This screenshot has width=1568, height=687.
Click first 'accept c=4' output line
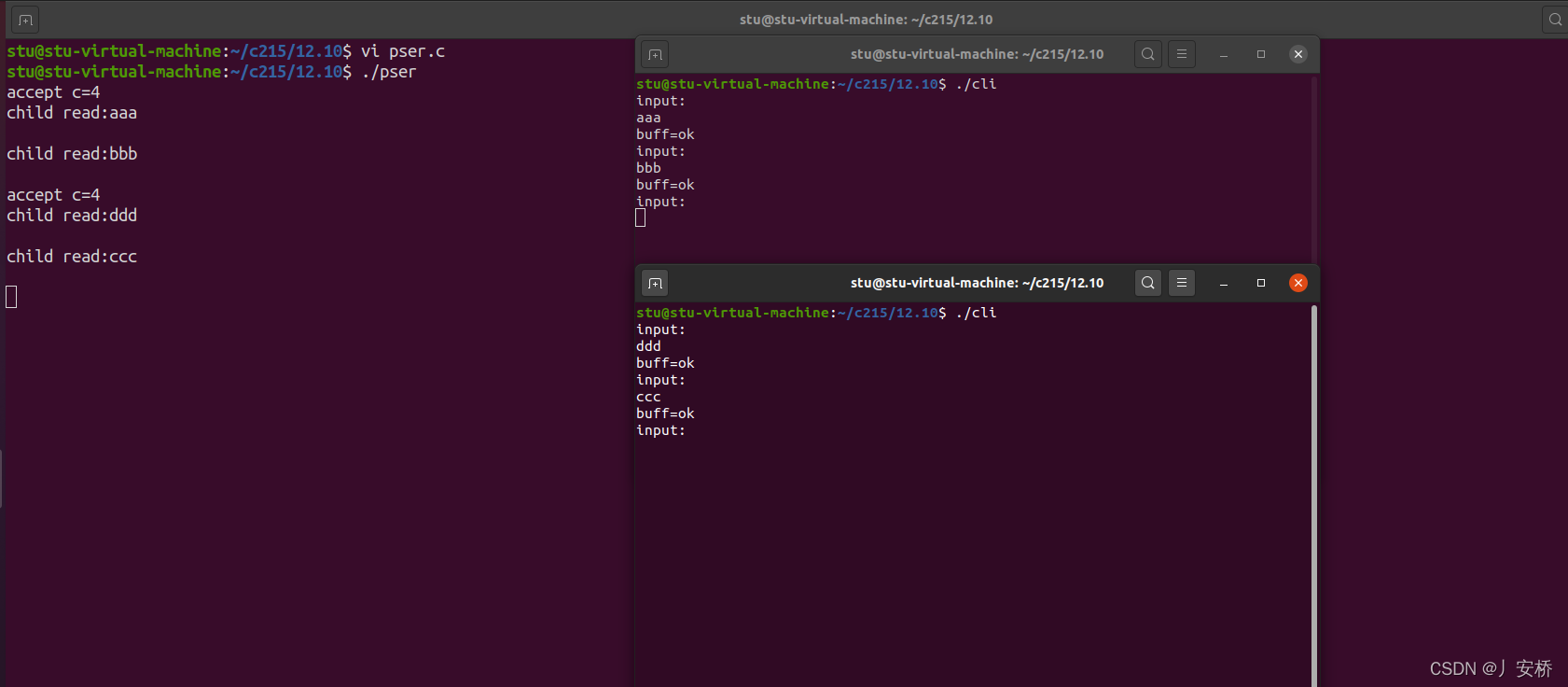(53, 92)
